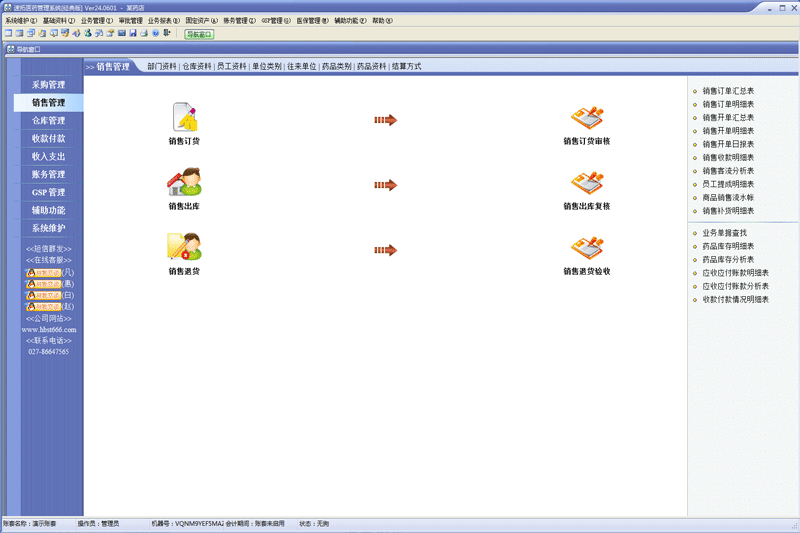Open the 药品库存分析表 link
The height and width of the screenshot is (533, 800).
[728, 260]
